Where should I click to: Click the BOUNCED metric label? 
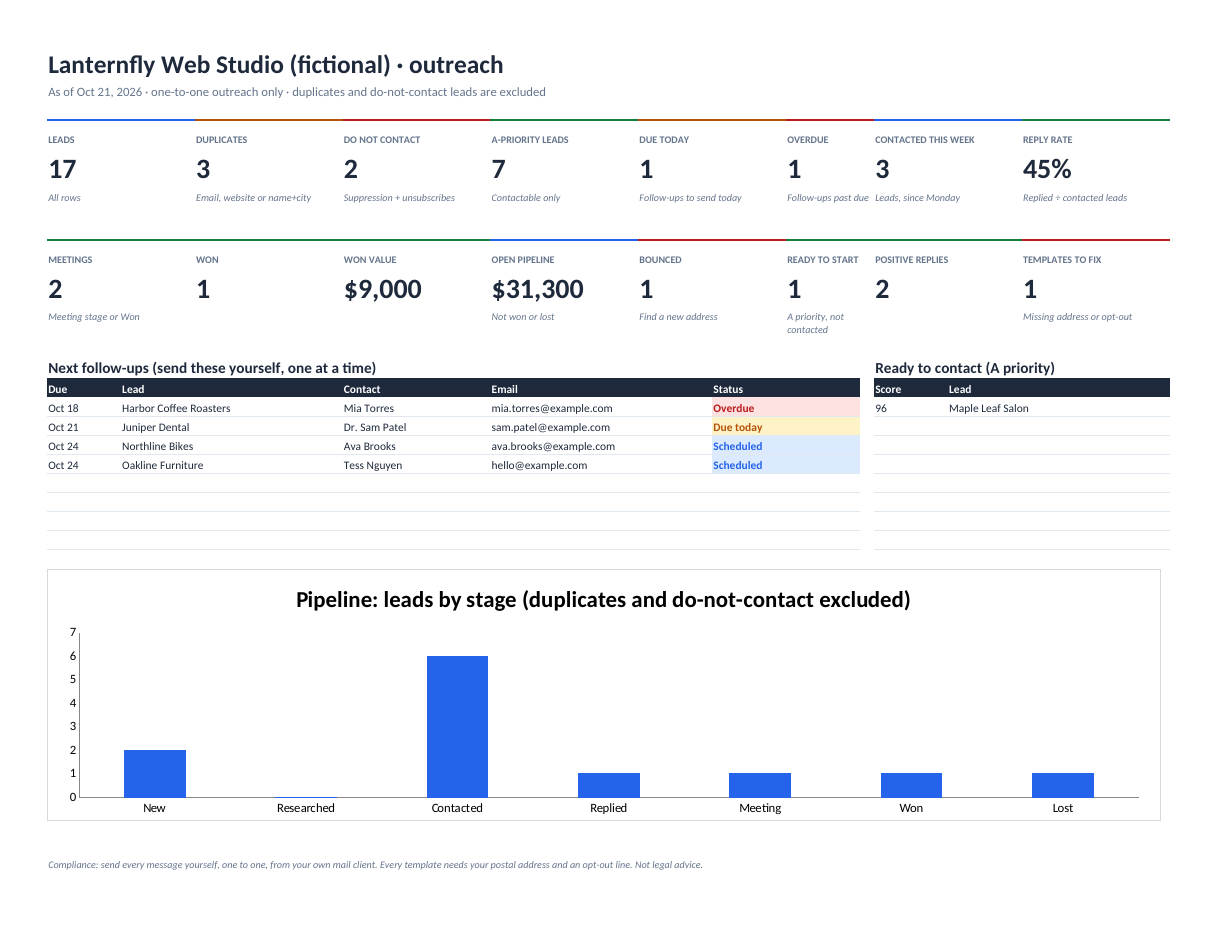coord(660,260)
